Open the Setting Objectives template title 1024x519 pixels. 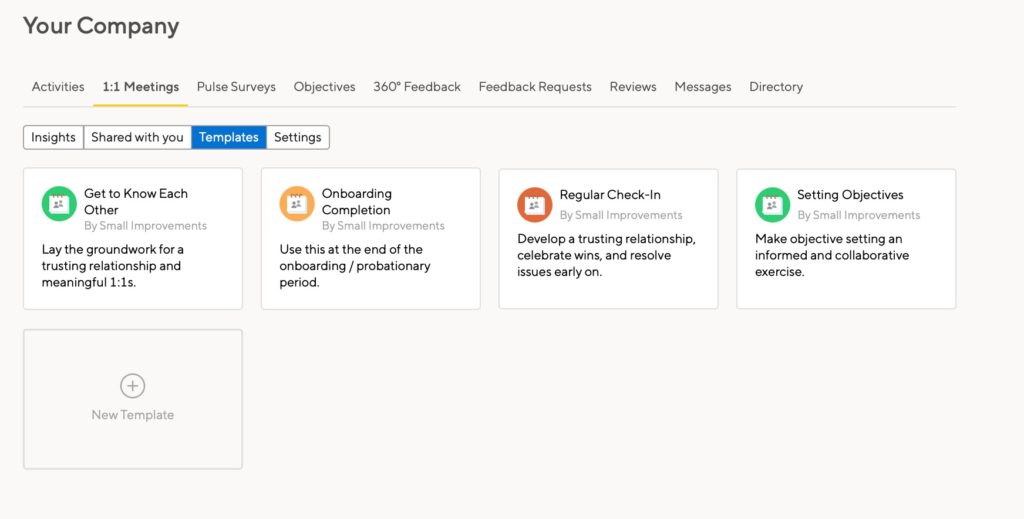click(850, 195)
